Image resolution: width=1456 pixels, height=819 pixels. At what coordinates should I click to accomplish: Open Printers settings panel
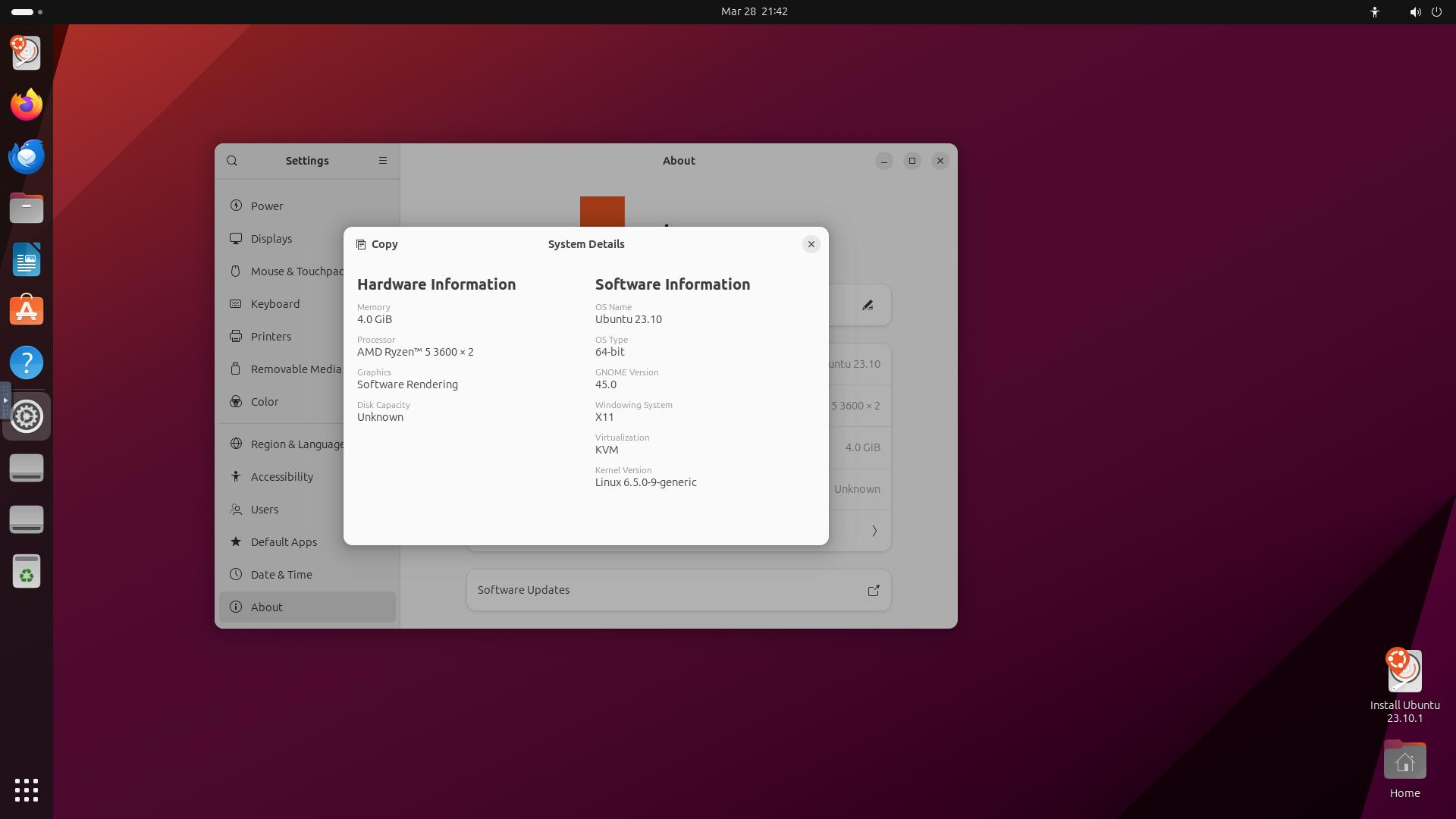[x=307, y=337]
